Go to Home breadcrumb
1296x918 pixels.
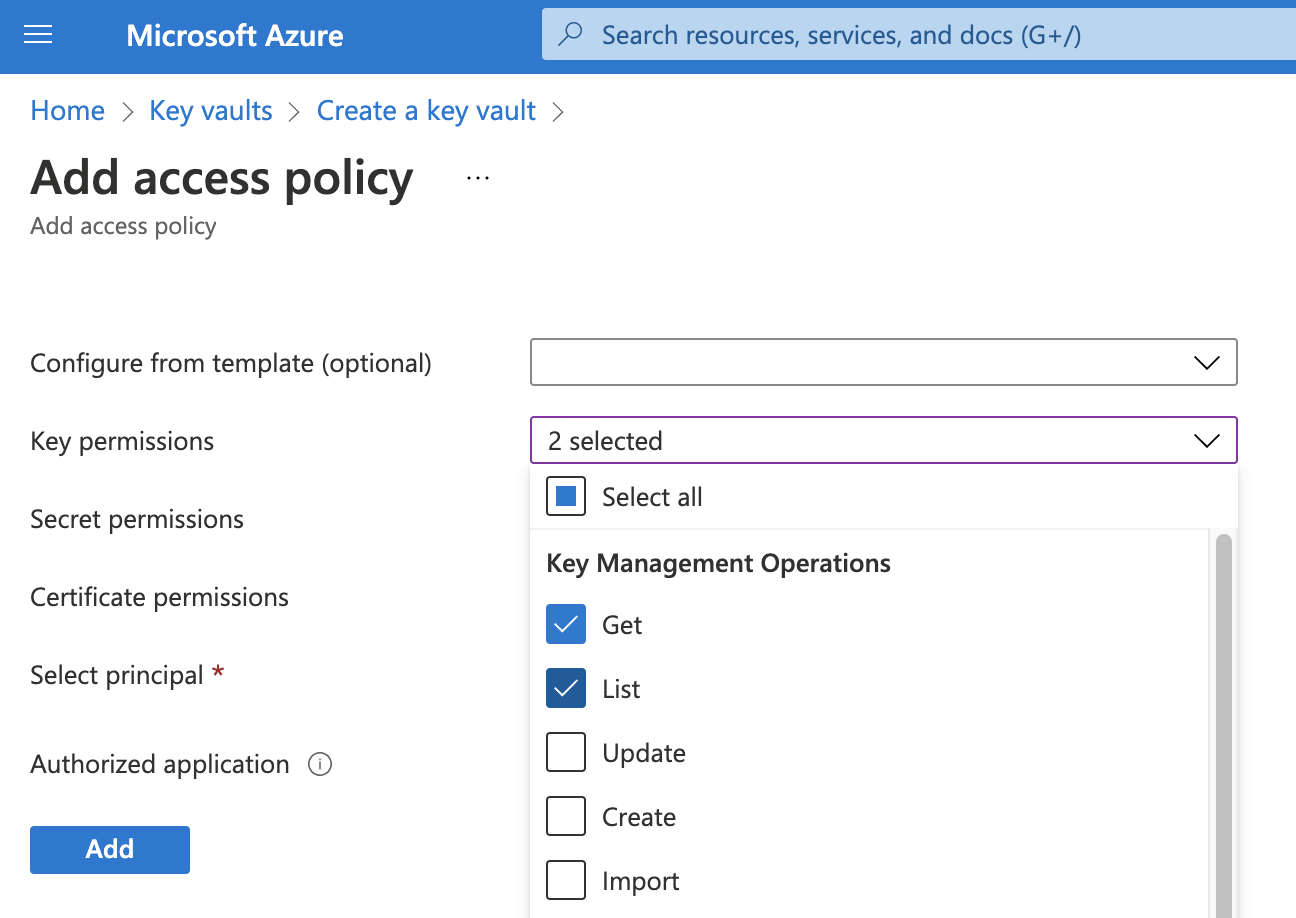click(67, 110)
